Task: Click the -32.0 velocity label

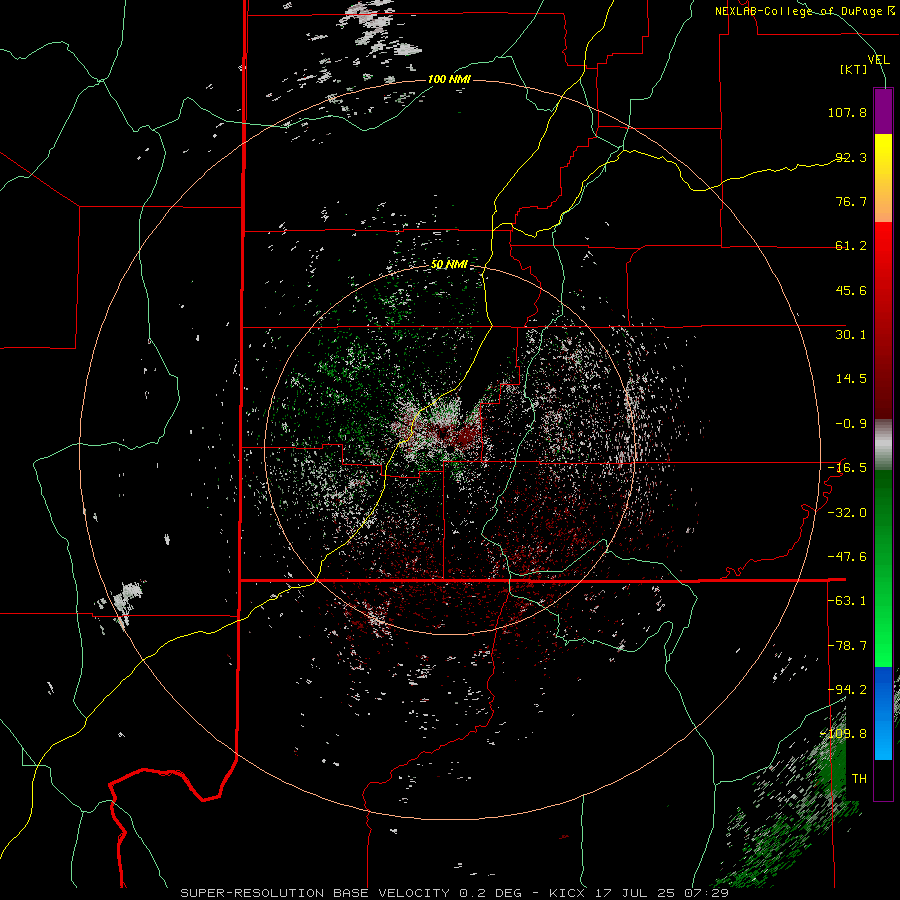Action: [847, 513]
